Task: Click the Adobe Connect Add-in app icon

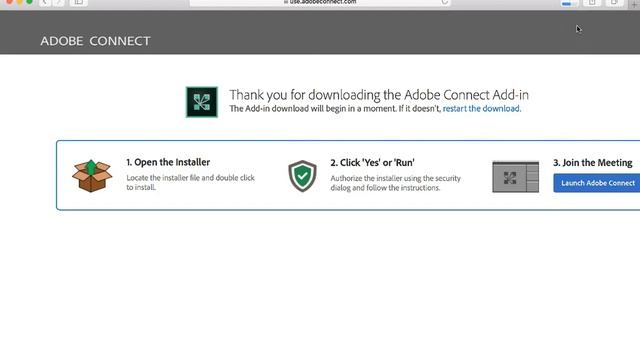Action: coord(202,102)
